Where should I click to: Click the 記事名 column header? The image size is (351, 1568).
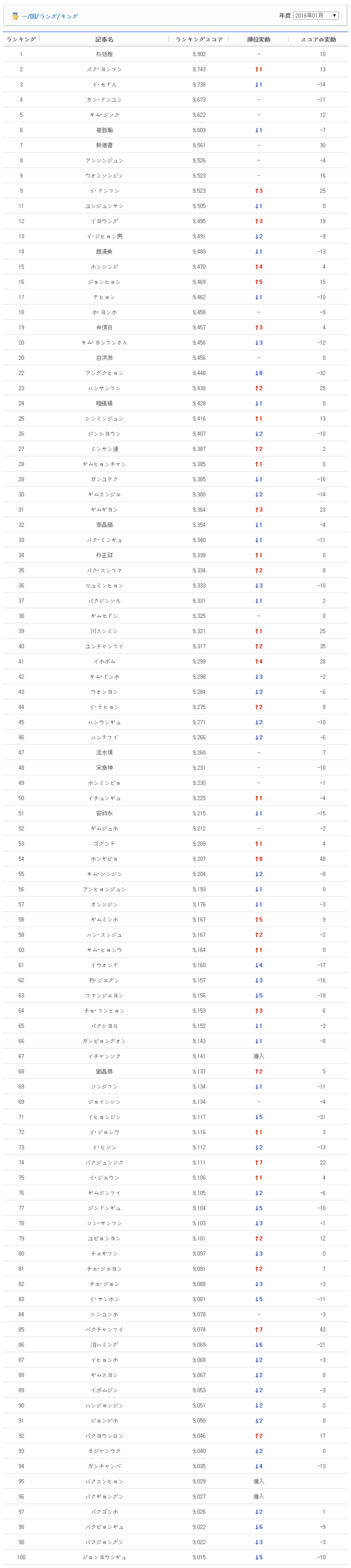click(x=104, y=39)
